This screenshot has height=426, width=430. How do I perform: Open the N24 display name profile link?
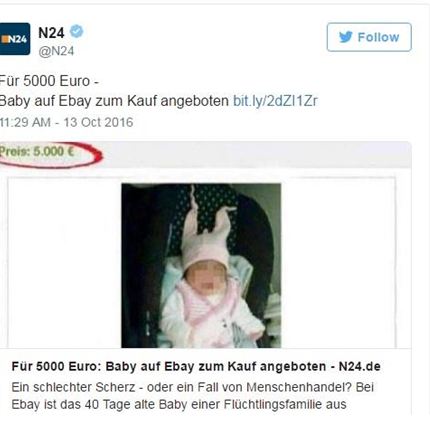click(51, 32)
